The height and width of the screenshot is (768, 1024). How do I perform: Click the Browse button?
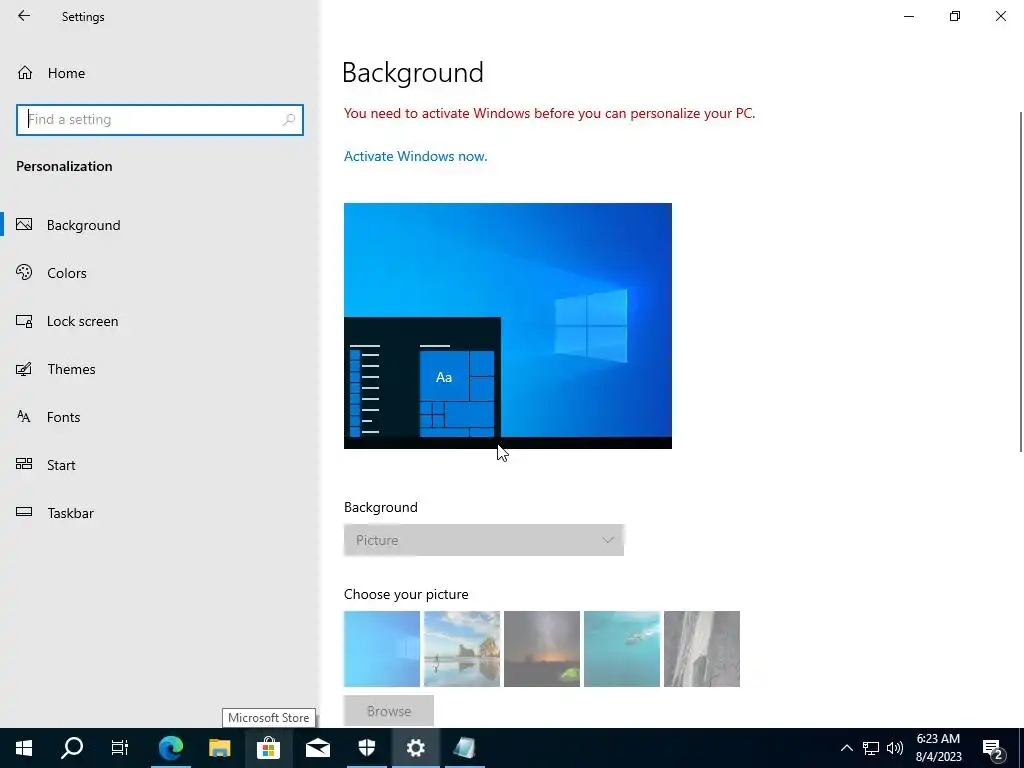pyautogui.click(x=389, y=711)
